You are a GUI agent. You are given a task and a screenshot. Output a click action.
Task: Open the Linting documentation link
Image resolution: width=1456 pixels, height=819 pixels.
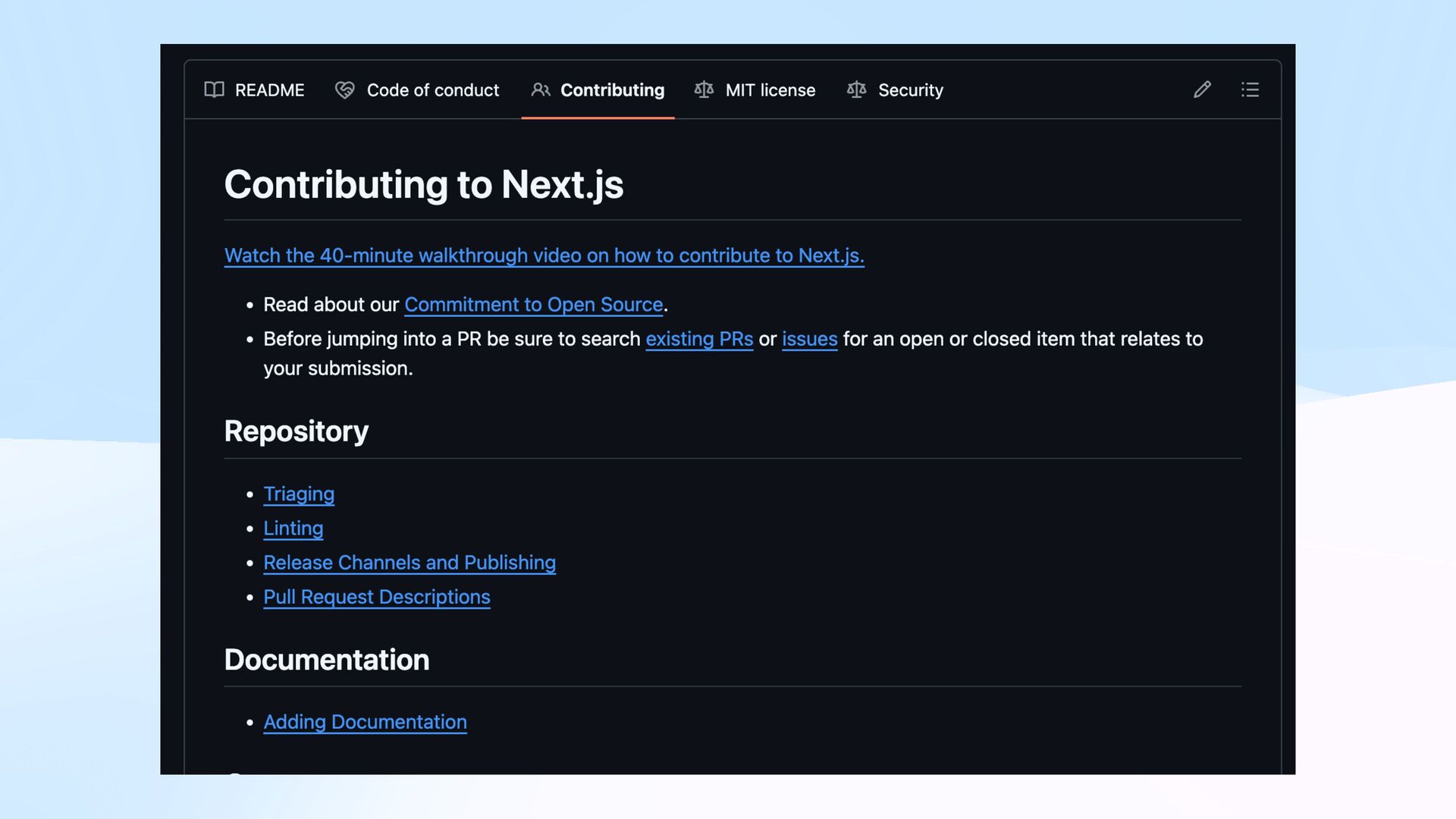point(293,529)
